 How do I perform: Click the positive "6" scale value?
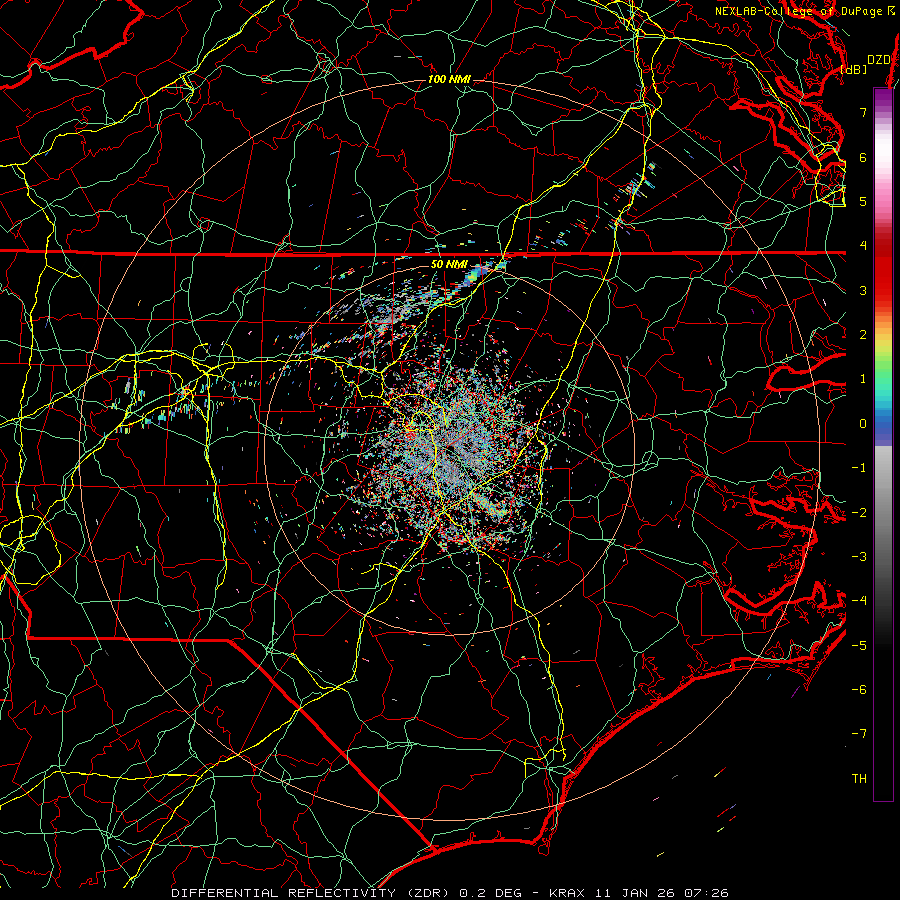click(863, 157)
